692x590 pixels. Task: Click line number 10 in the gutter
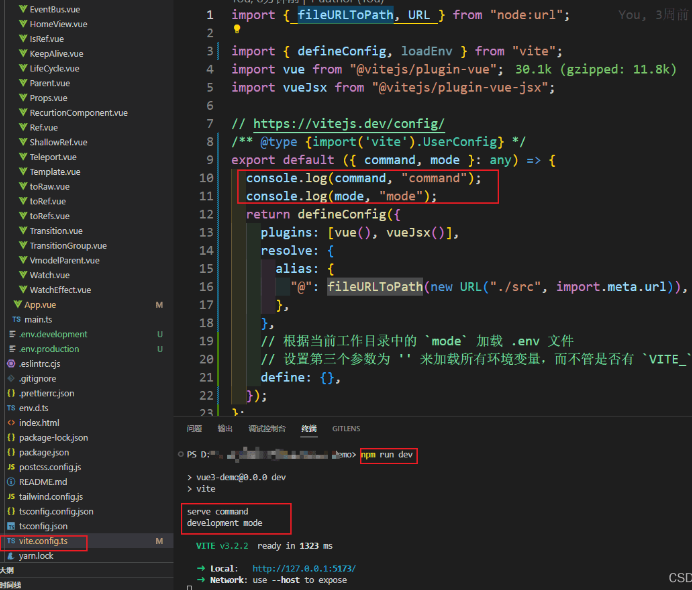[206, 178]
